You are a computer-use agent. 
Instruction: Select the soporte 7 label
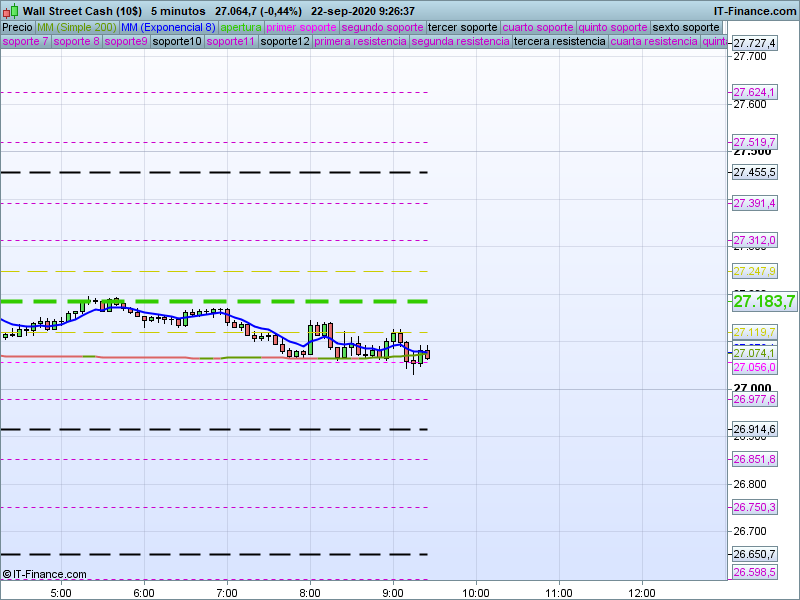[x=26, y=41]
